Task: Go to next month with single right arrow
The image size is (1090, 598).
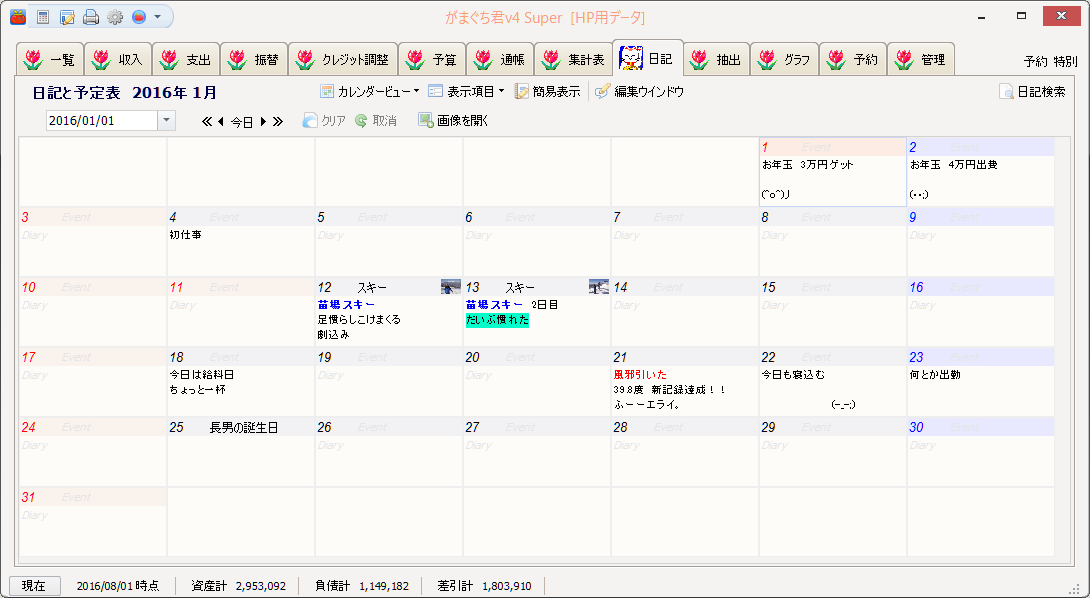Action: [263, 122]
